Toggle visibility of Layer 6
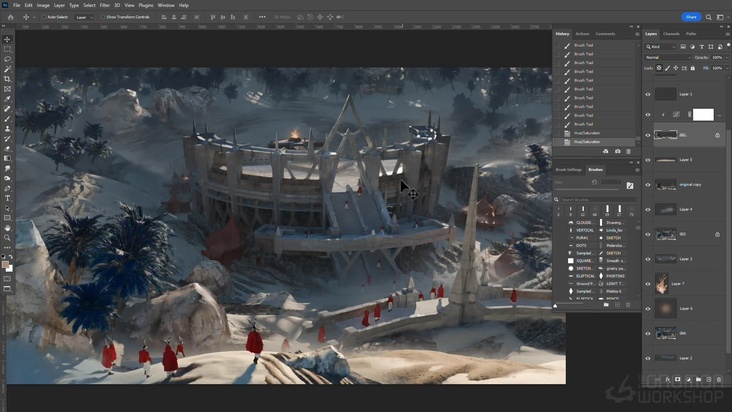Image resolution: width=732 pixels, height=412 pixels. (x=648, y=308)
